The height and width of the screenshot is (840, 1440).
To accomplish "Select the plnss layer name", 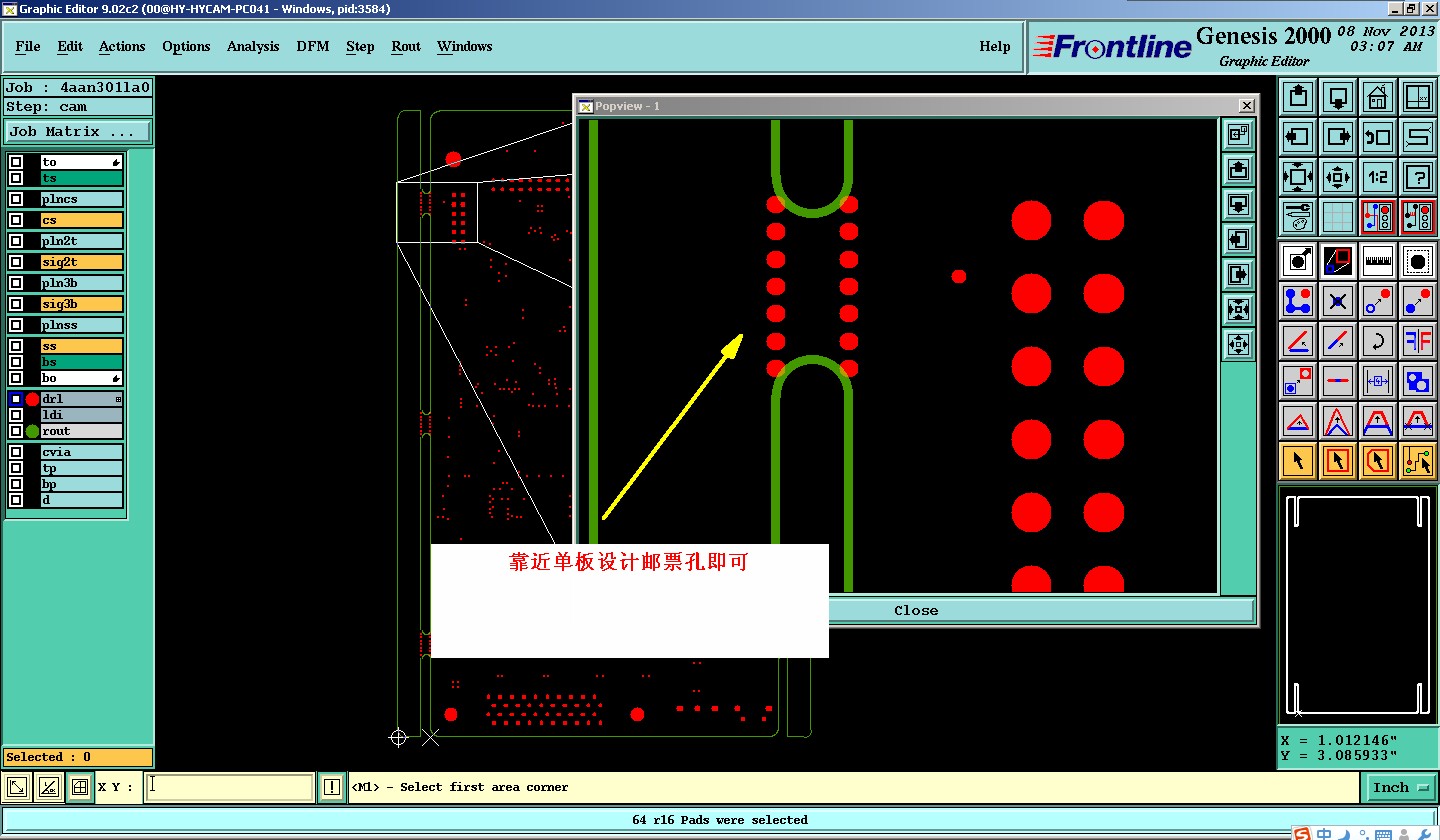I will point(82,325).
